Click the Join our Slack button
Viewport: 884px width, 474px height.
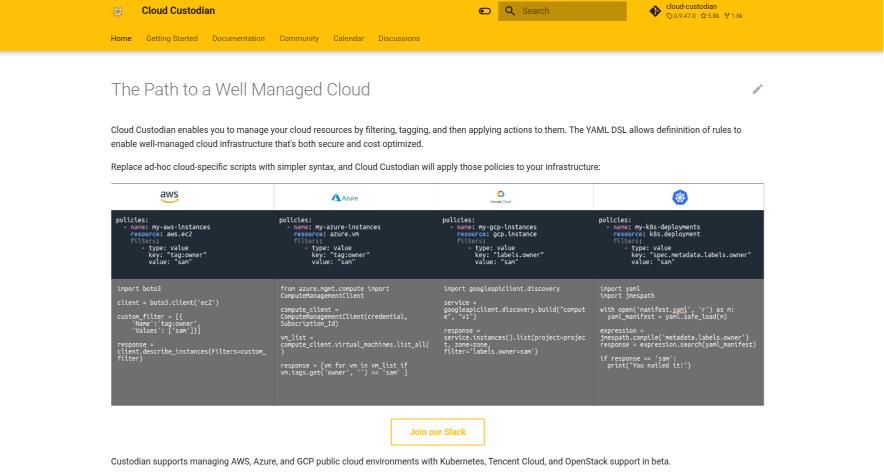click(437, 432)
